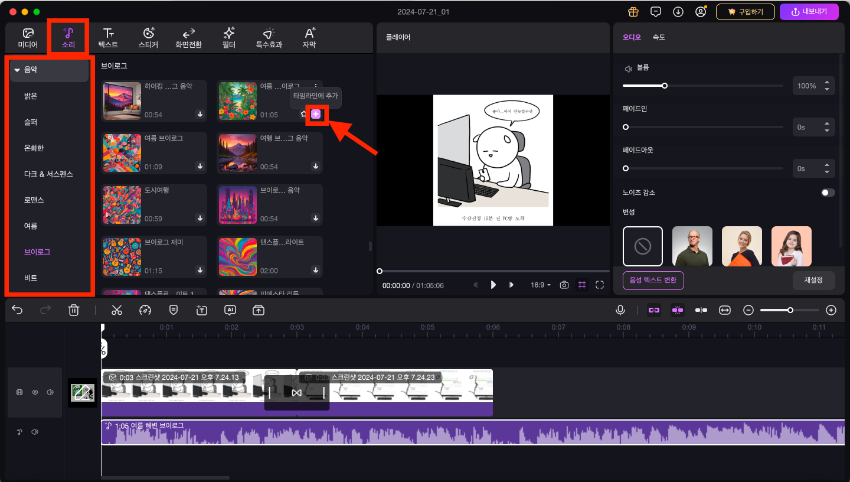Screen dimensions: 850x482
Task: Delete selected clip with trash icon
Action: pyautogui.click(x=73, y=310)
